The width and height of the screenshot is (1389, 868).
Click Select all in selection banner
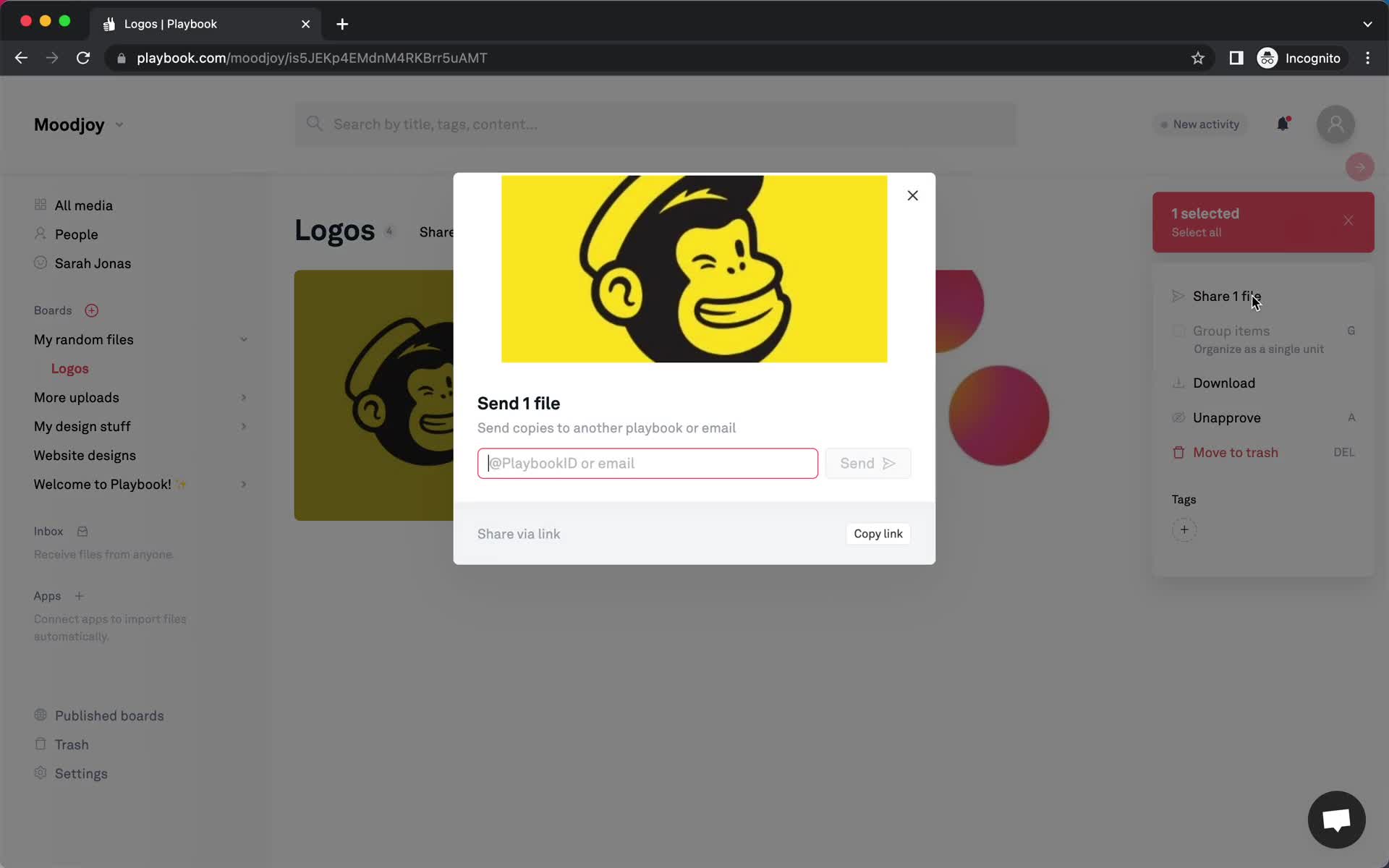[x=1196, y=232]
